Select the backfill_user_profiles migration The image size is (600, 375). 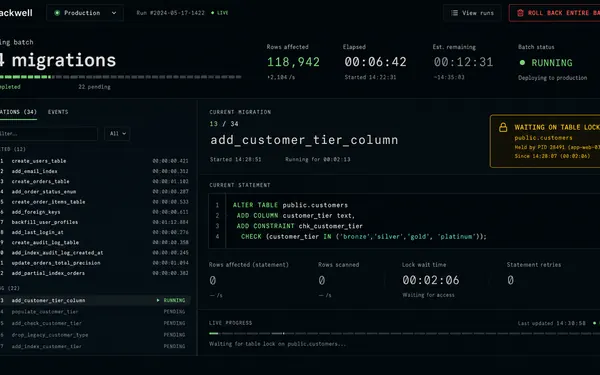point(95,222)
